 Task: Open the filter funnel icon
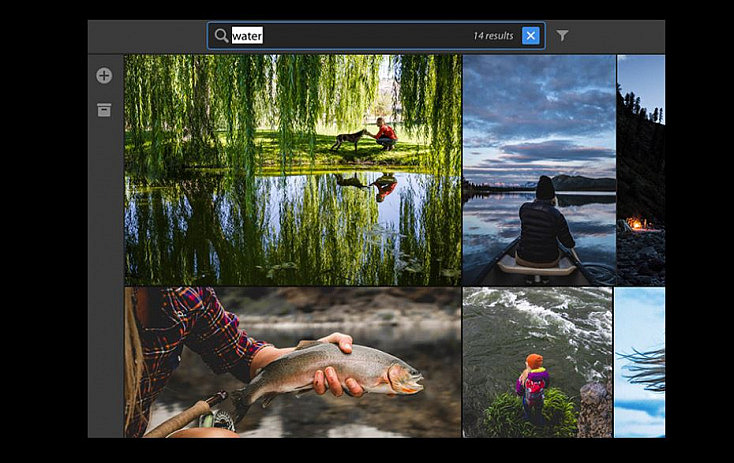point(562,36)
